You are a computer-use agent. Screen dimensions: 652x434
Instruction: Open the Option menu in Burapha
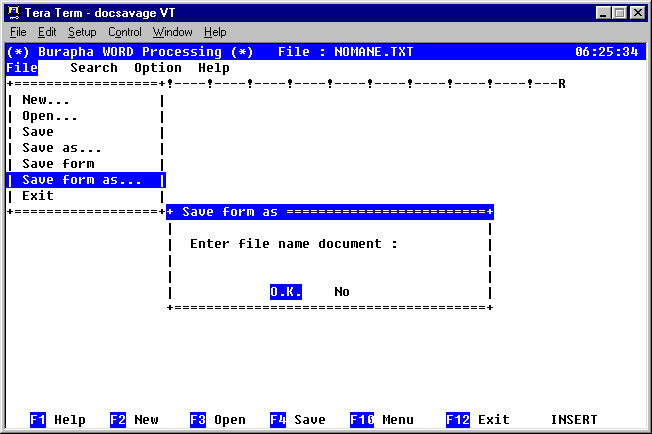(158, 68)
